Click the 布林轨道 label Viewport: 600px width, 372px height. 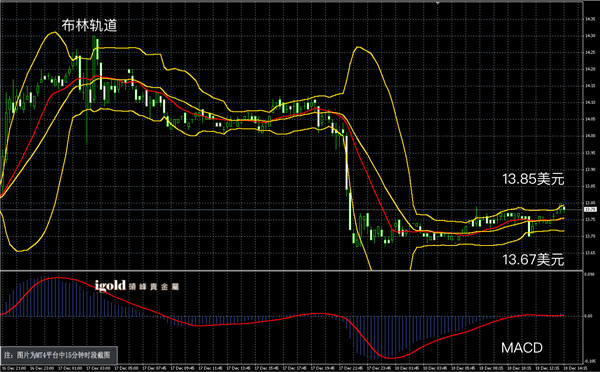coord(89,25)
